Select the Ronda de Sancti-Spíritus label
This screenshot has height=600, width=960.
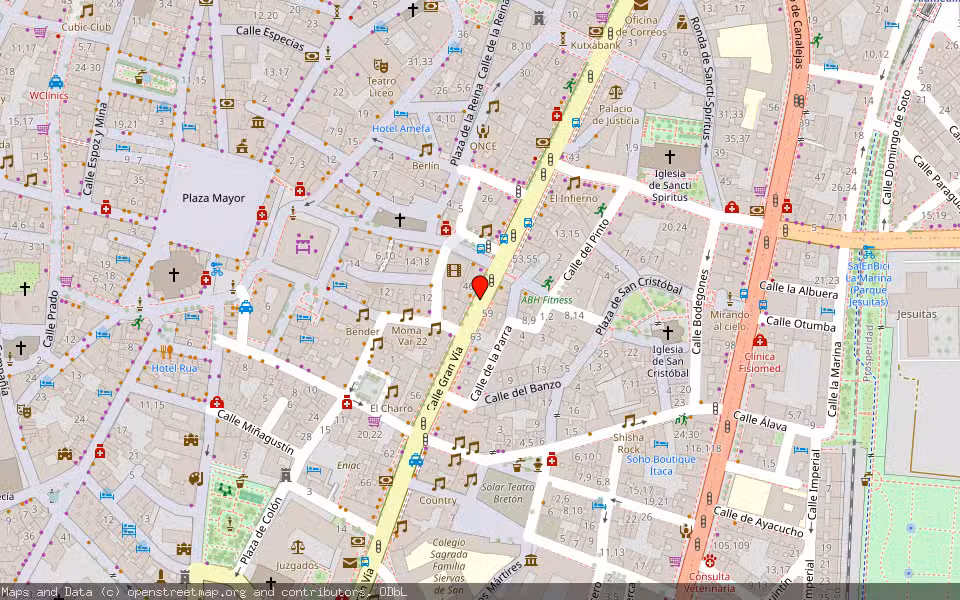[x=703, y=77]
